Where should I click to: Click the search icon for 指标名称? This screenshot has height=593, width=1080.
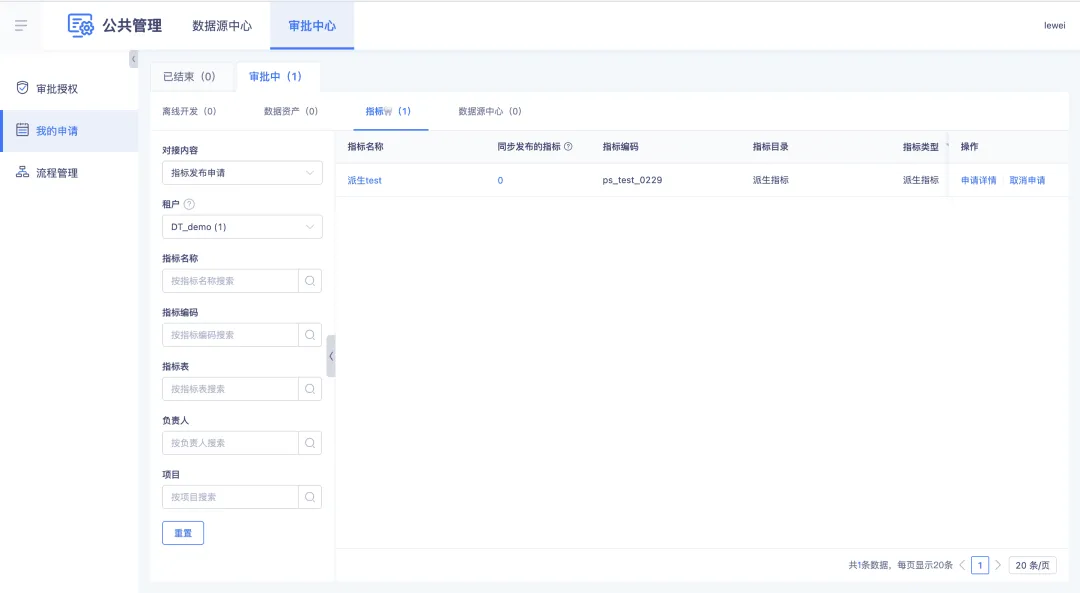click(x=310, y=281)
